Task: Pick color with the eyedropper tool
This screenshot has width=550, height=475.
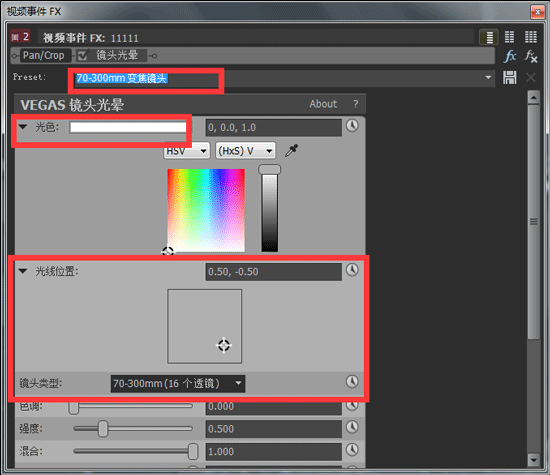Action: pyautogui.click(x=291, y=150)
